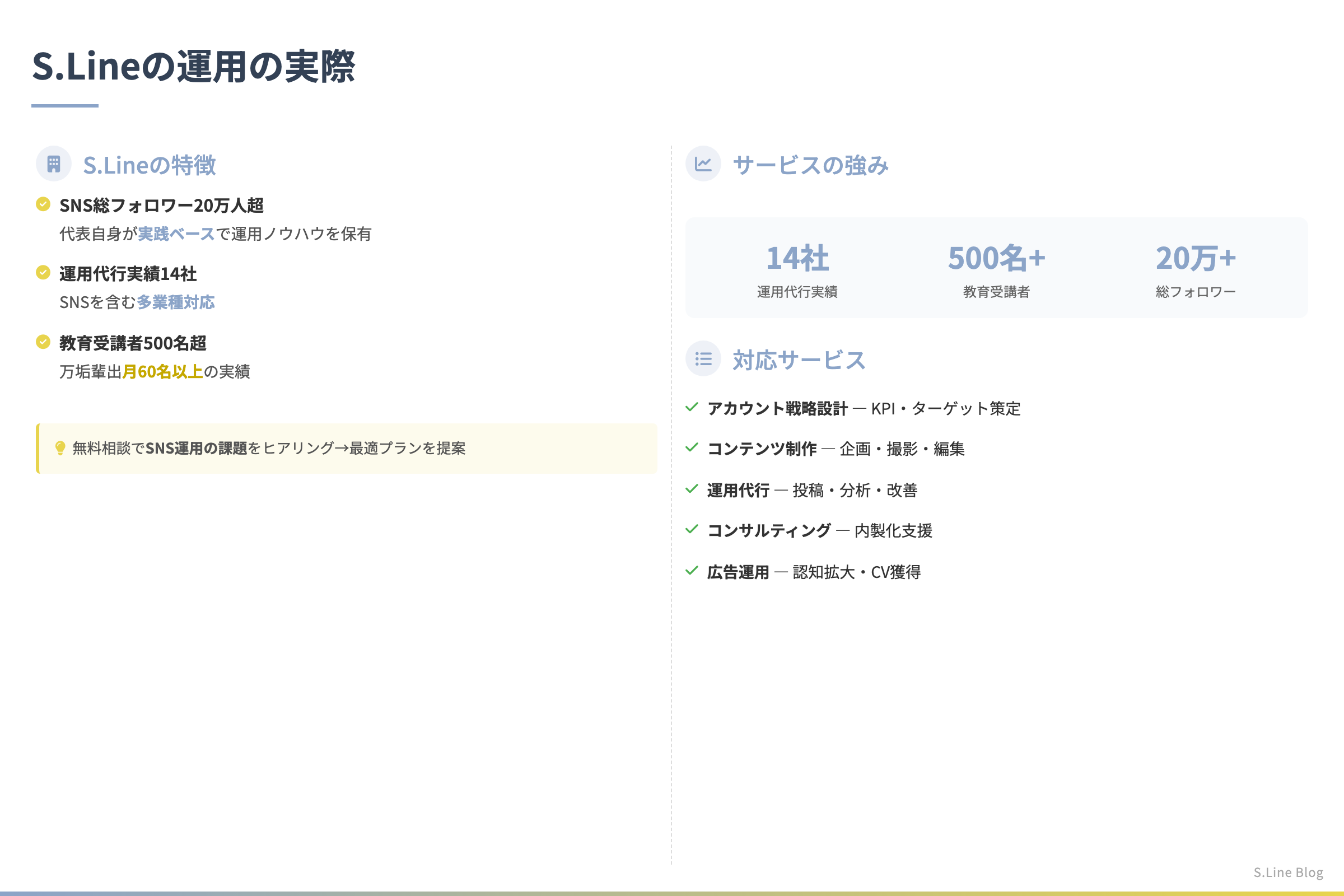Viewport: 1344px width, 896px height.
Task: Click green checkmark beside コンテンツ制作
Action: [x=692, y=447]
